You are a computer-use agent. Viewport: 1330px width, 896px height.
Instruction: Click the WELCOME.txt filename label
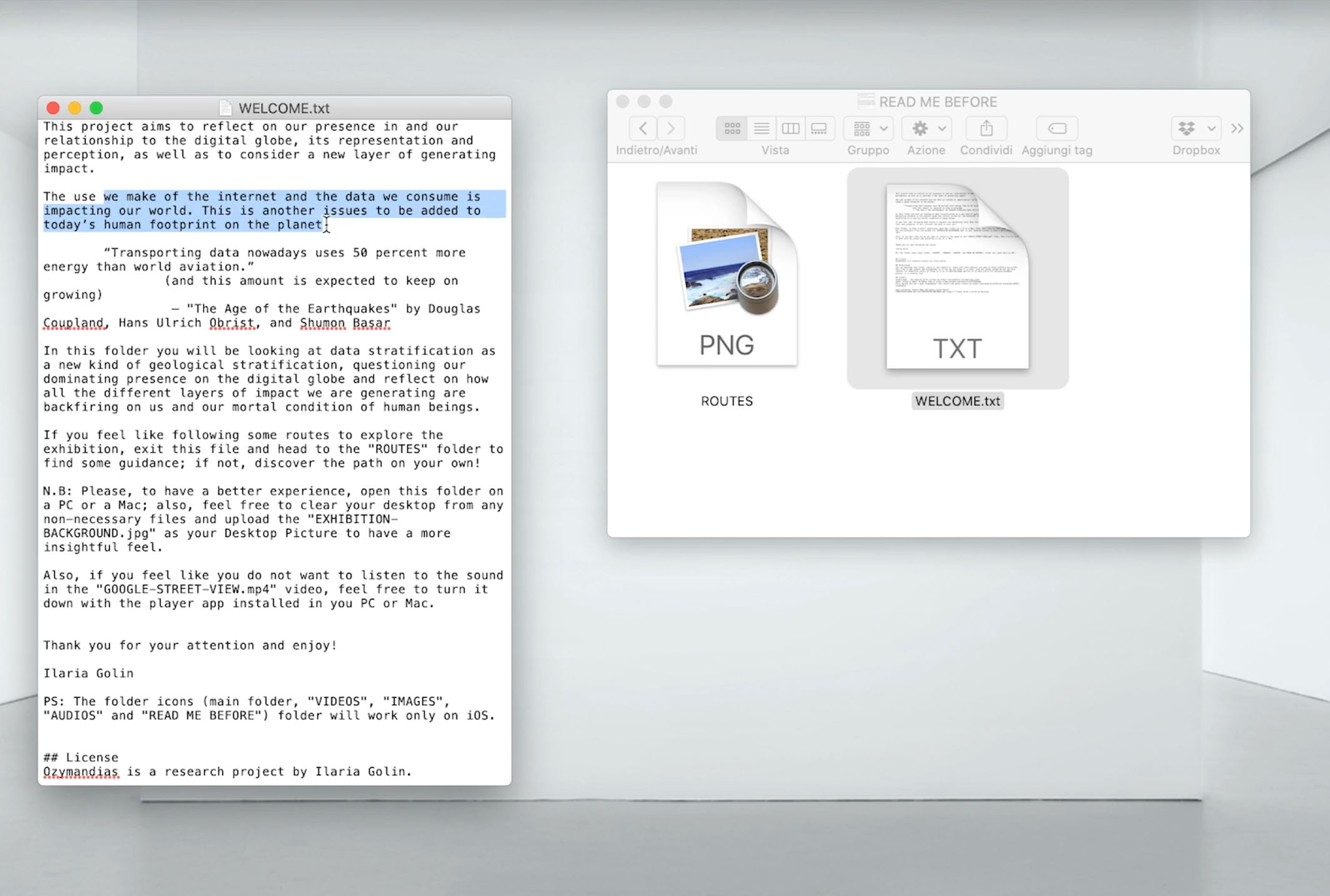coord(957,401)
